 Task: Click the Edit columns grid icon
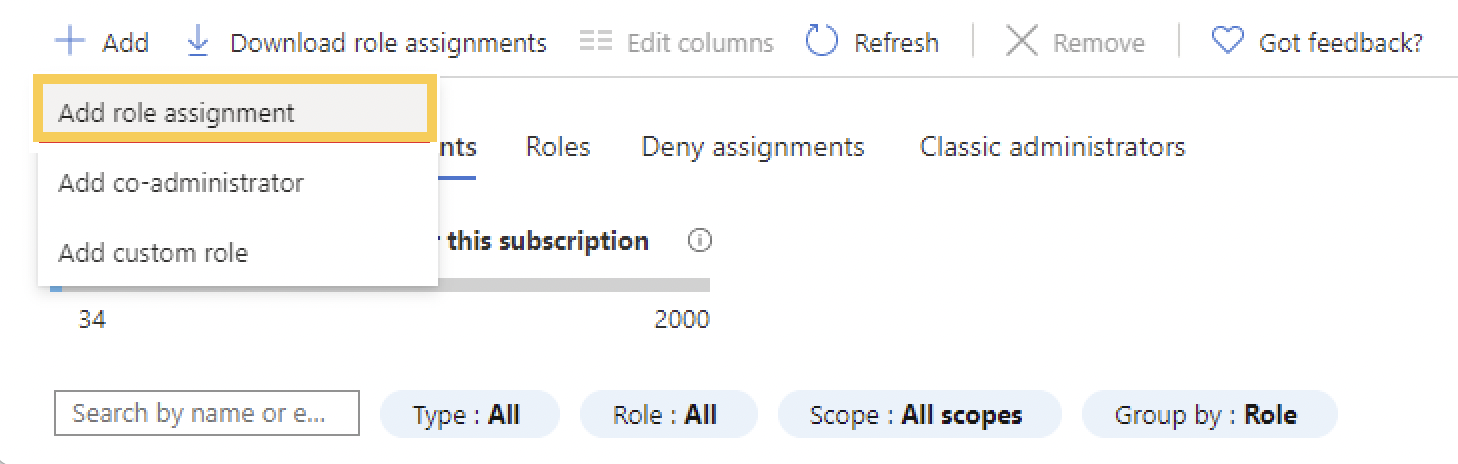pyautogui.click(x=596, y=42)
